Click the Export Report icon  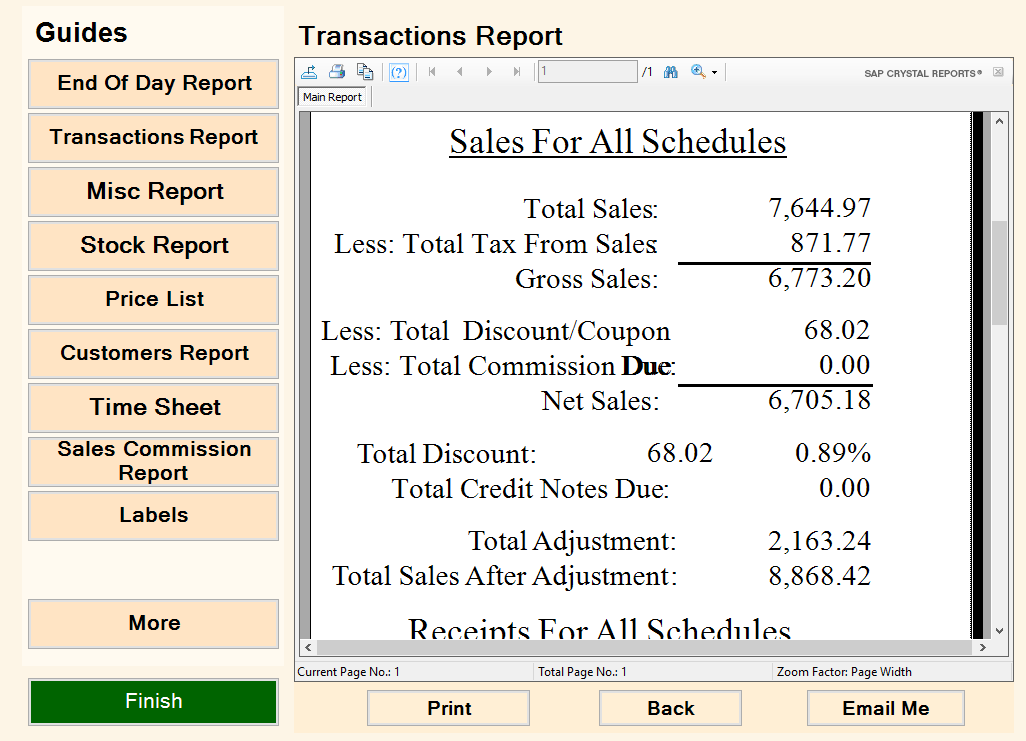click(309, 72)
